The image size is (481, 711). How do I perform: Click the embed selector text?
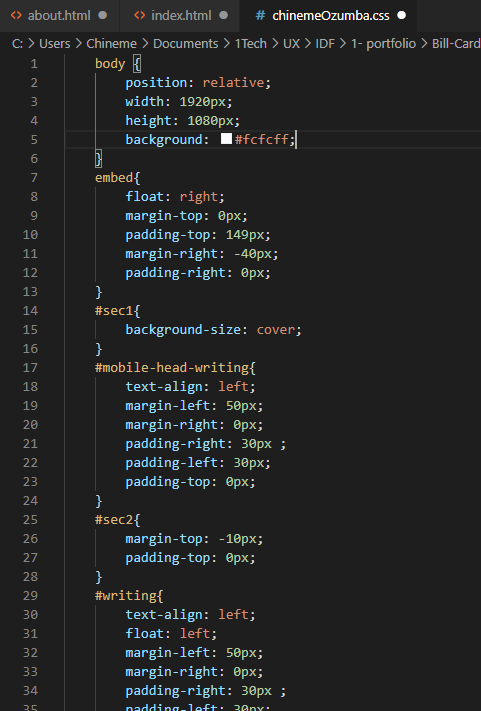[x=114, y=178]
